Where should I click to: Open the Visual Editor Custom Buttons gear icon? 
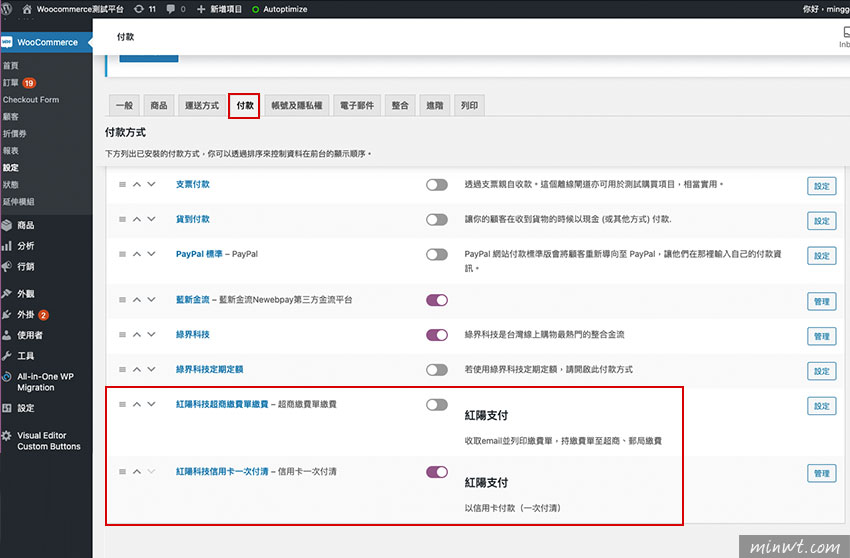[x=7, y=435]
